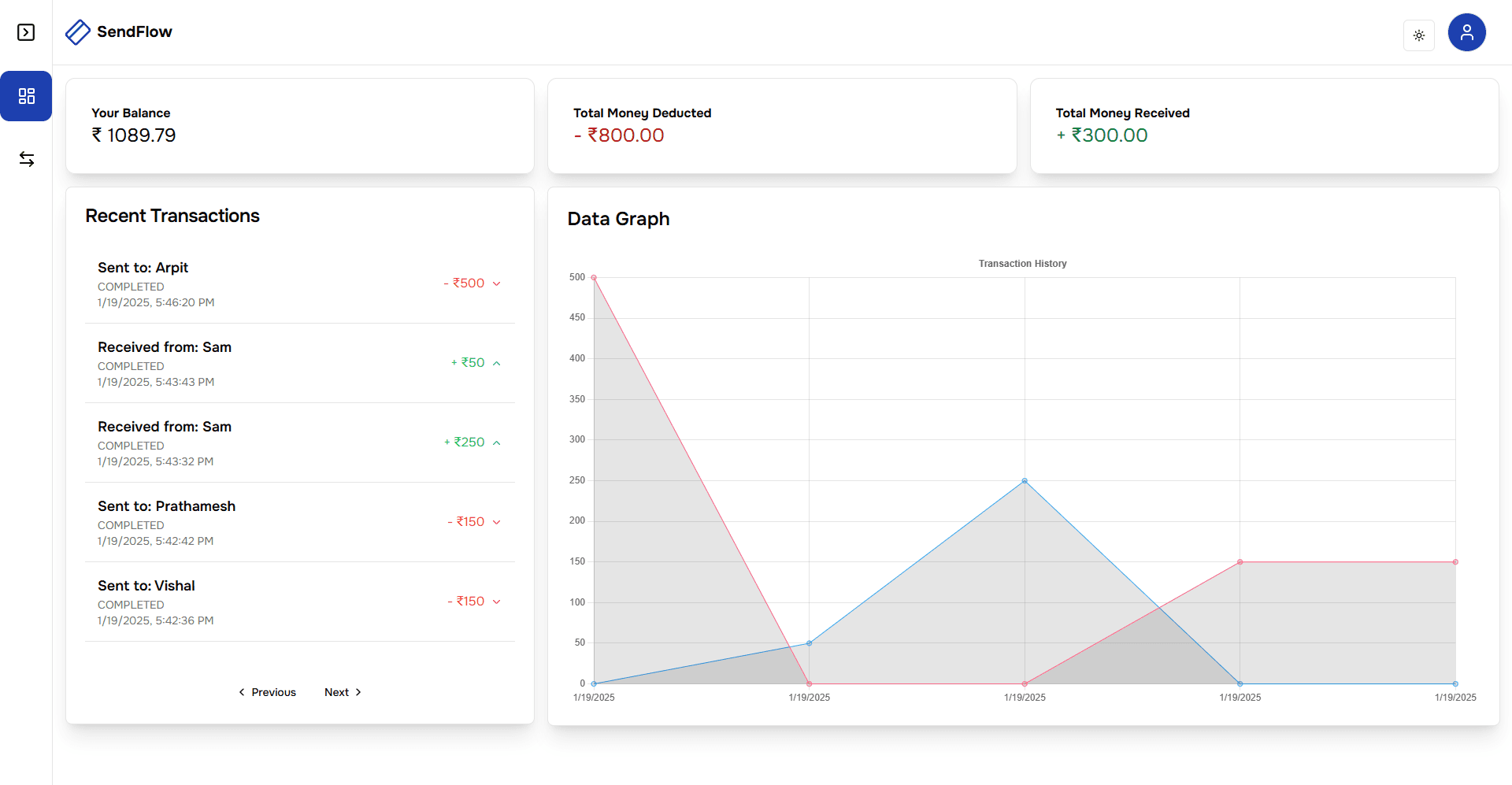Click the timestamp 1/19/2025, 5:46:20 PM

(156, 302)
